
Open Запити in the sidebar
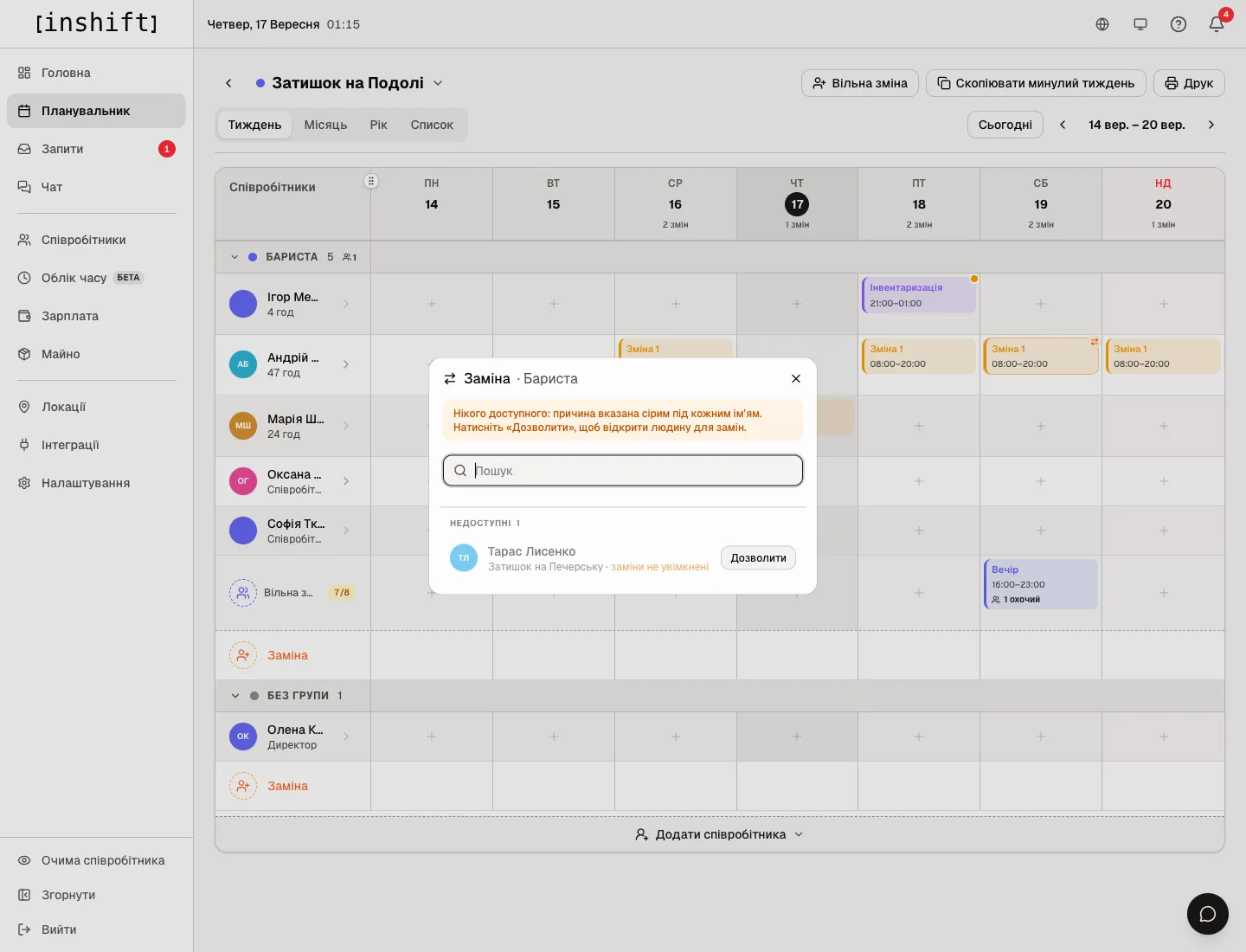96,149
